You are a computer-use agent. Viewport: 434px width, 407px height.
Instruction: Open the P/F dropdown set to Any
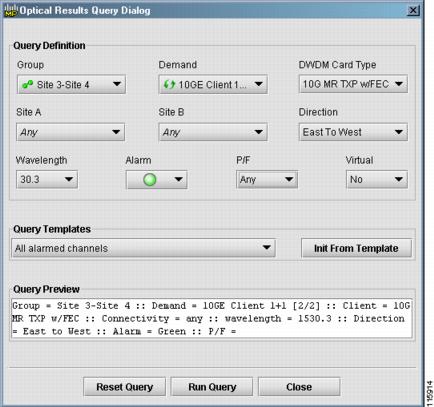267,179
